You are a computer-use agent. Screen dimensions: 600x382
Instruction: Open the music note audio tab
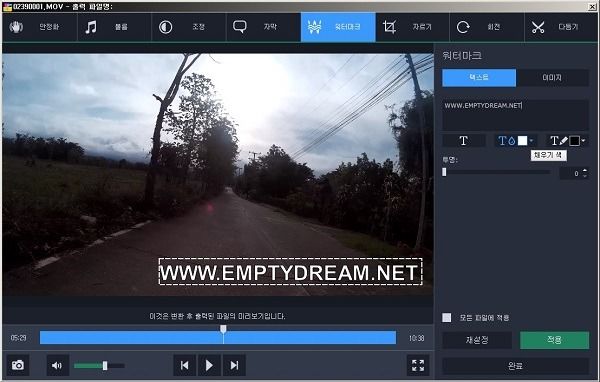point(114,27)
